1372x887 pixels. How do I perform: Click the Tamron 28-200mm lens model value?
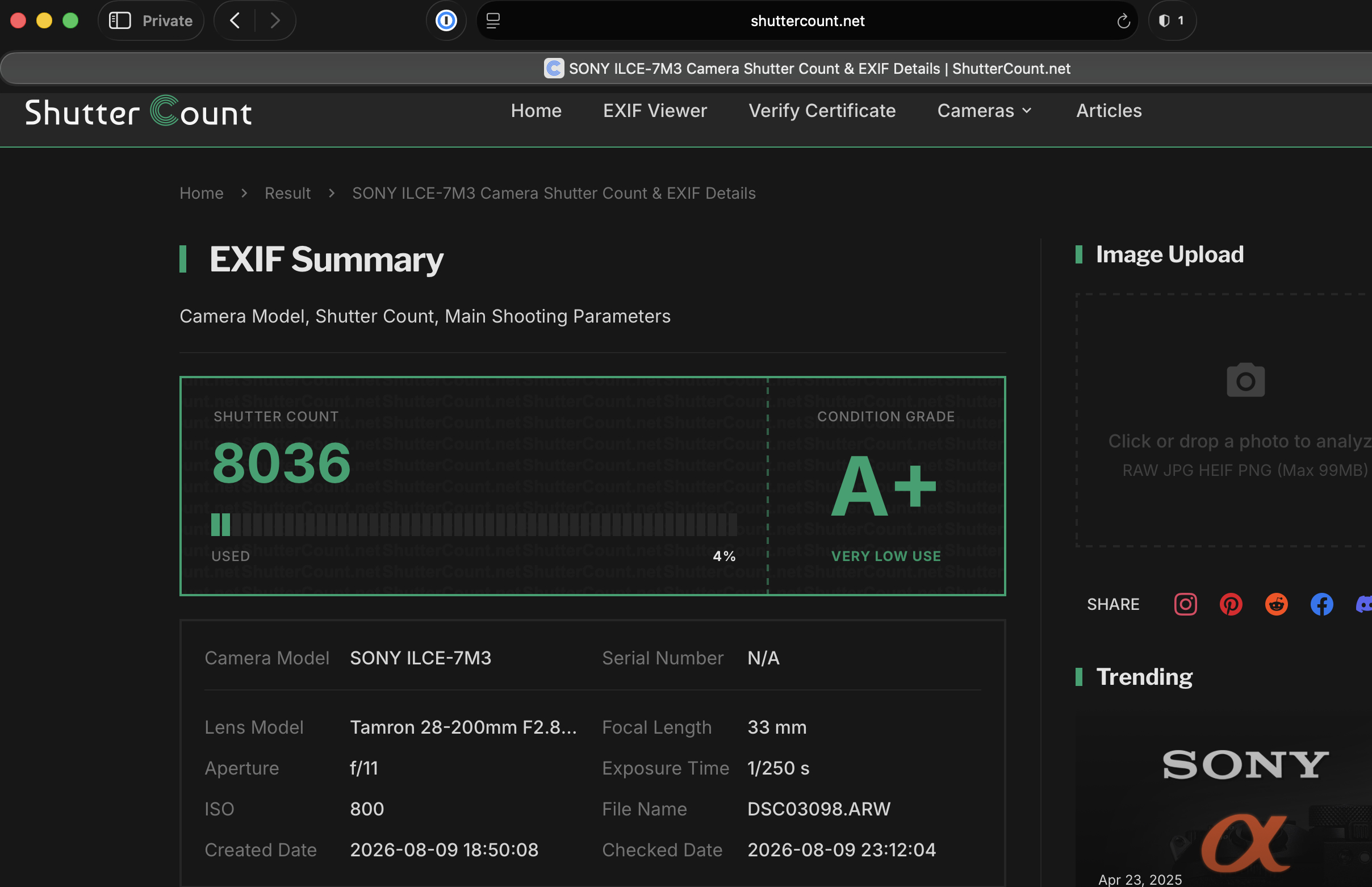tap(463, 727)
